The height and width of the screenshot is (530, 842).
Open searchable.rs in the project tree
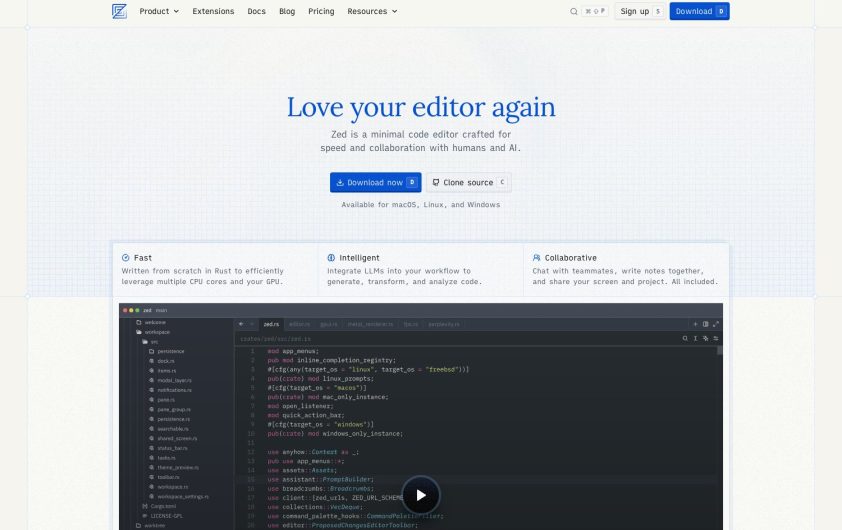pyautogui.click(x=169, y=429)
